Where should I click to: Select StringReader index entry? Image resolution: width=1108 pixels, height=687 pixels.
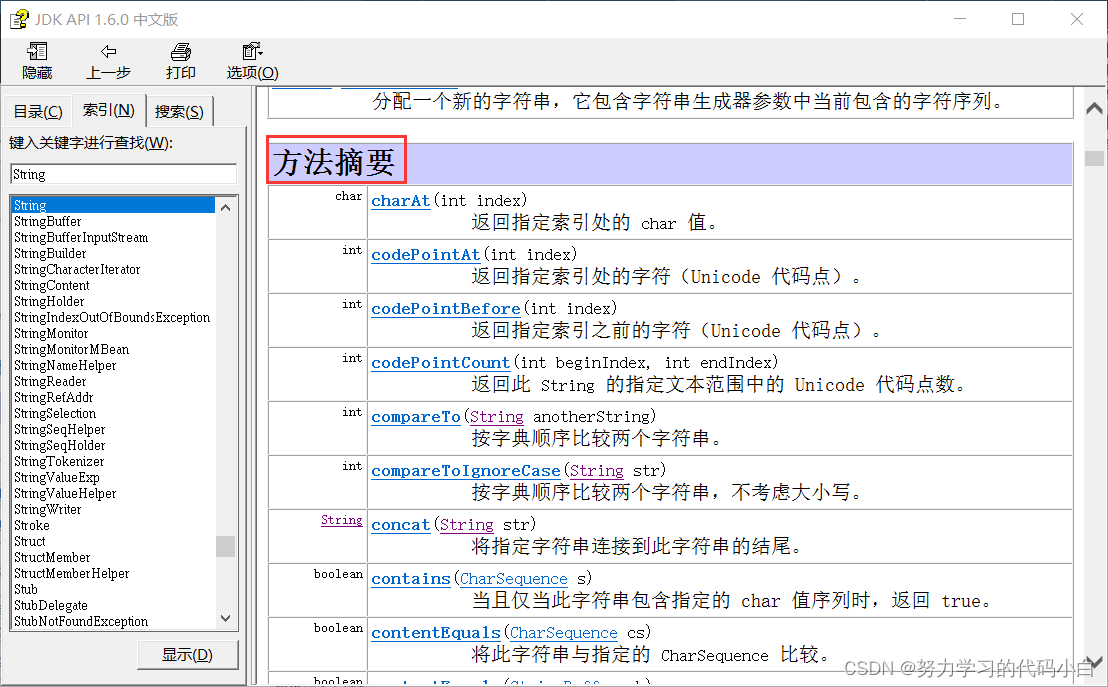50,382
